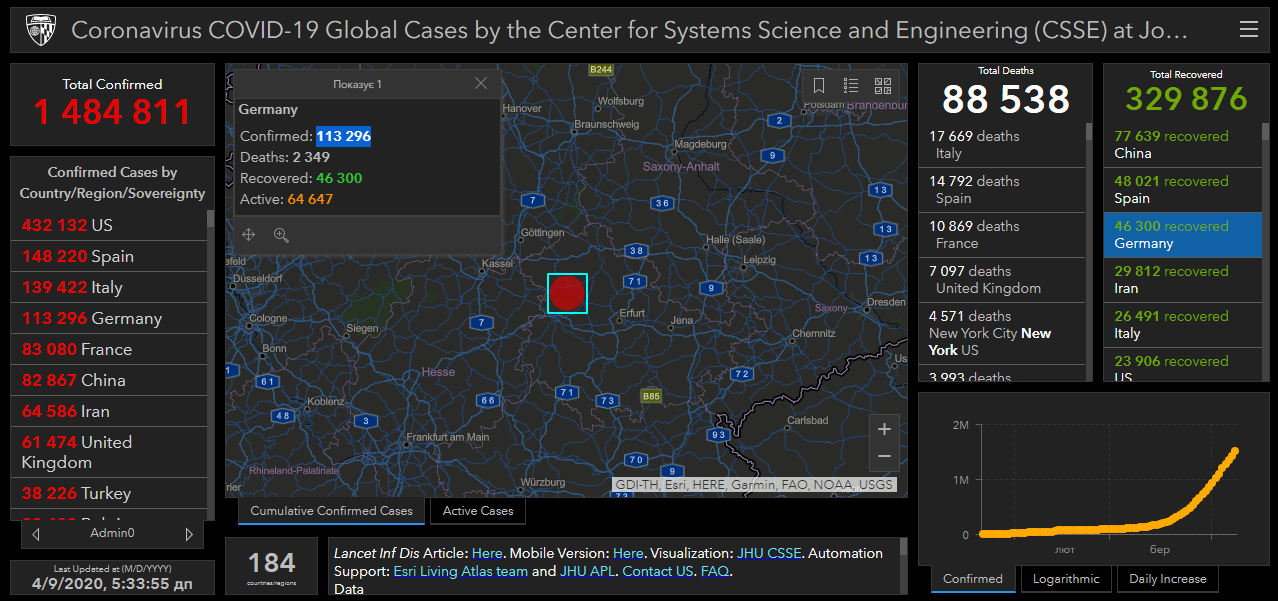Go to next Admin level with right arrow
The image size is (1278, 601).
tap(190, 534)
